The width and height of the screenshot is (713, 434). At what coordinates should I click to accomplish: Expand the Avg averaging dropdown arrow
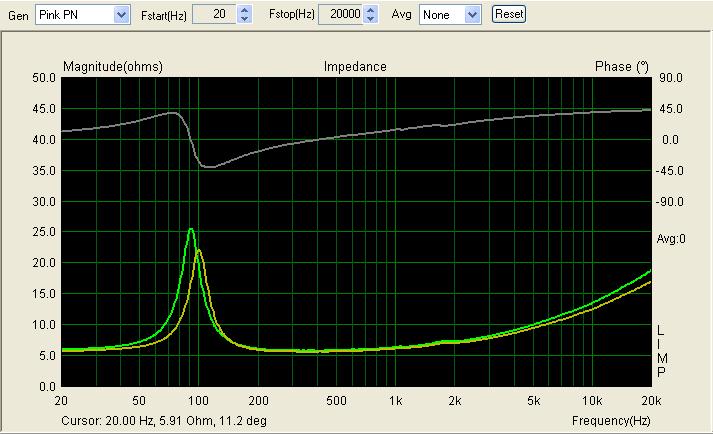(473, 15)
